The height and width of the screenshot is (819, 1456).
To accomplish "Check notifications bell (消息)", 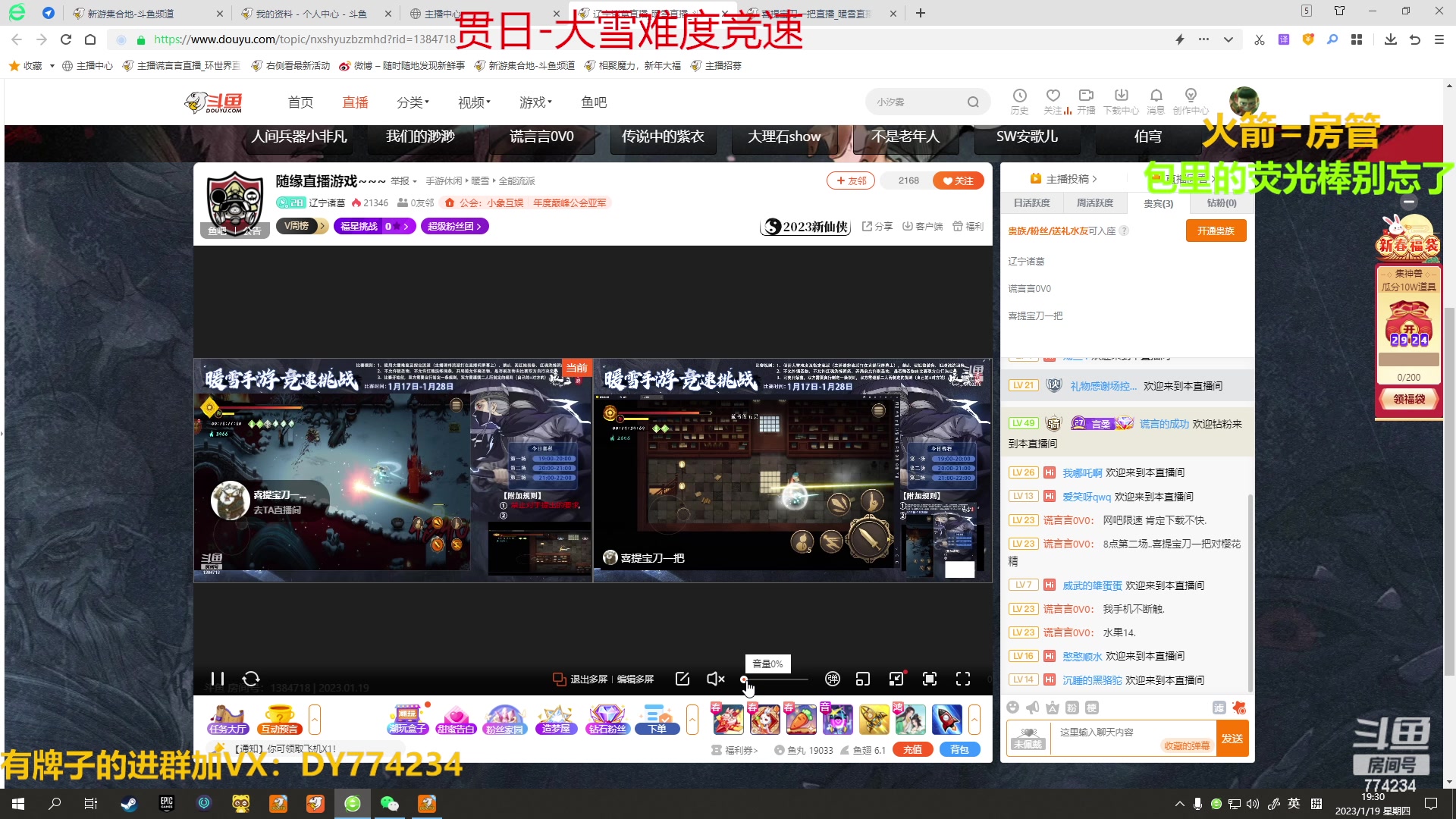I will click(1156, 101).
